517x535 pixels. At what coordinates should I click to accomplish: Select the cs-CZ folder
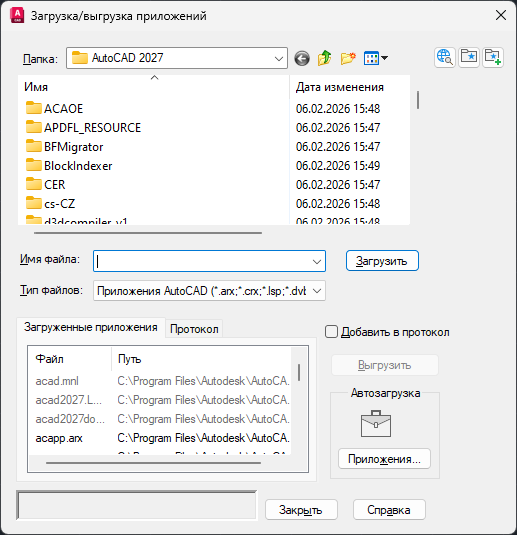click(50, 204)
